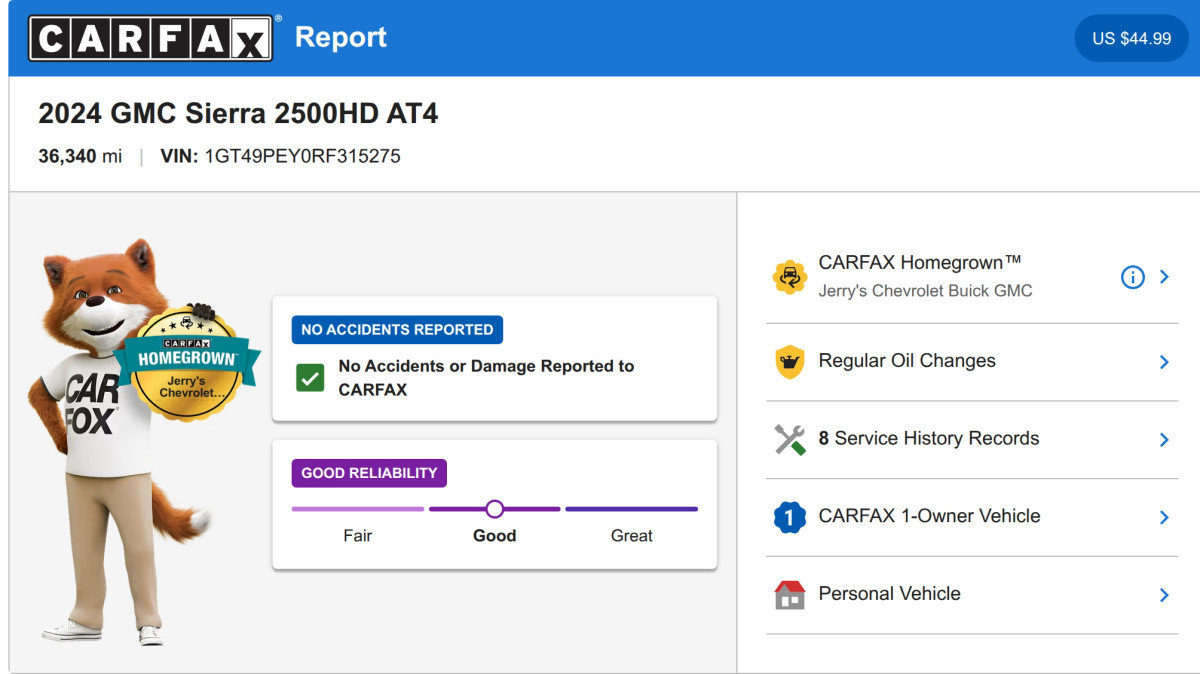The width and height of the screenshot is (1200, 674).
Task: Click the wrench Service History icon
Action: click(790, 439)
